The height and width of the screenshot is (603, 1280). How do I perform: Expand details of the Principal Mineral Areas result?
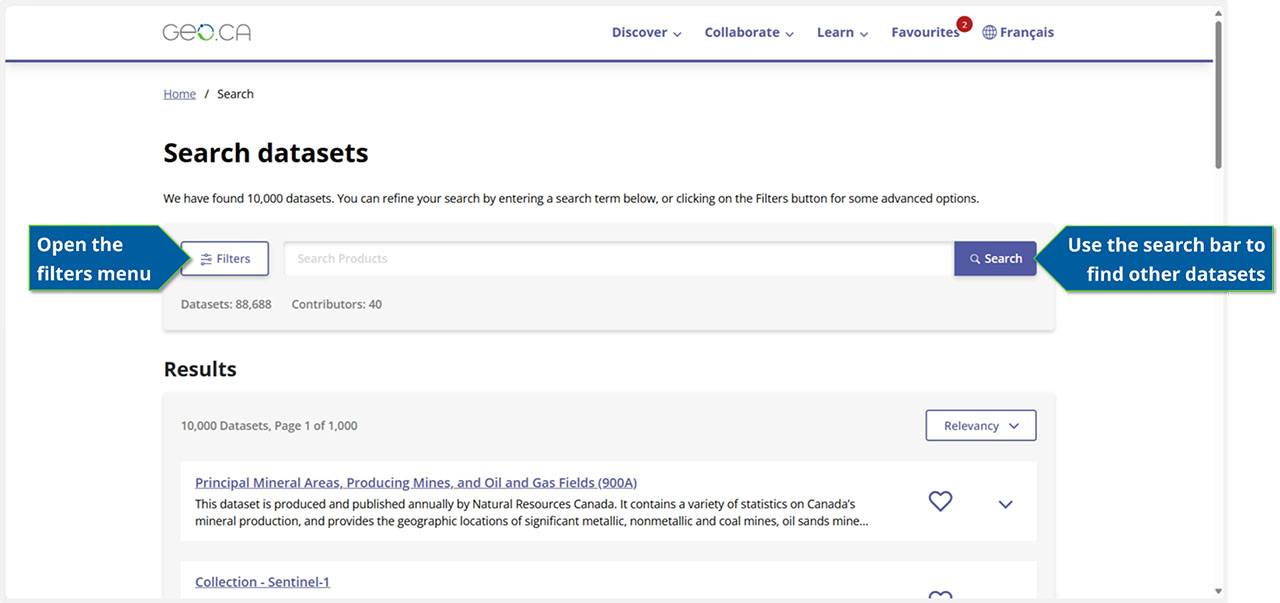1005,503
